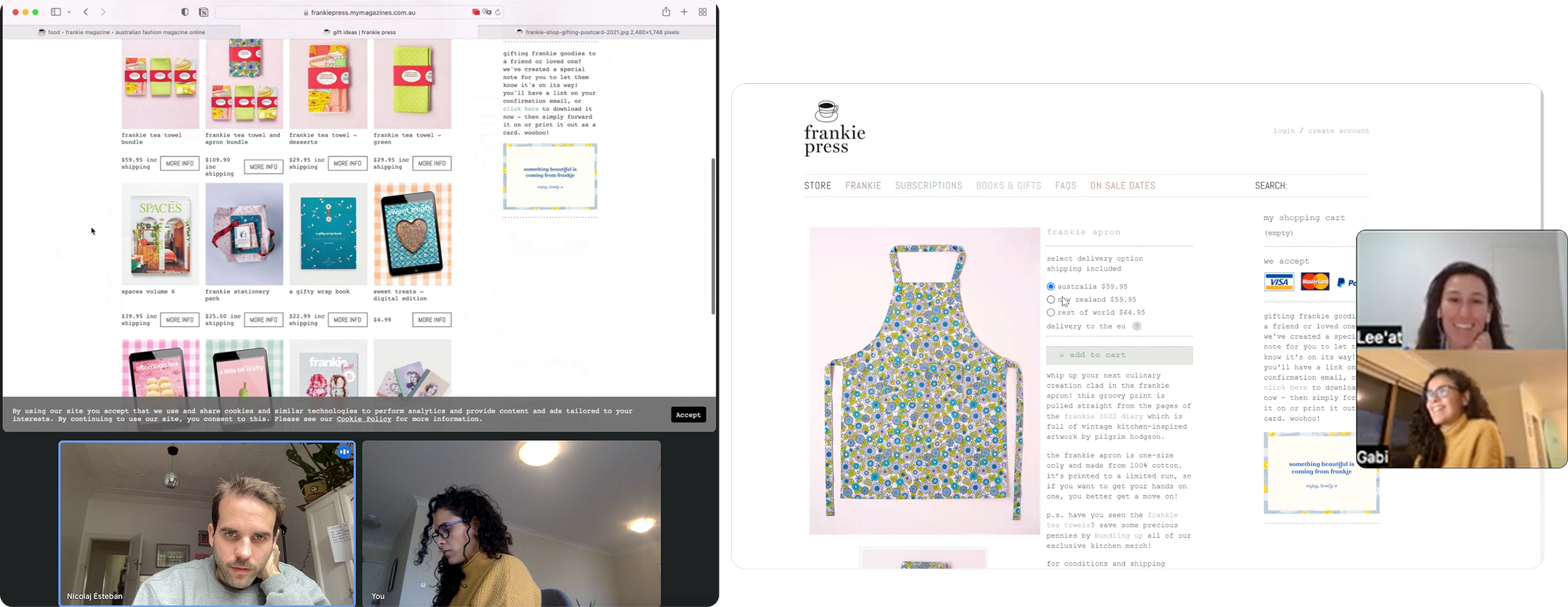Click the Safari page vertical scrollbar
This screenshot has width=1568, height=607.
point(713,236)
